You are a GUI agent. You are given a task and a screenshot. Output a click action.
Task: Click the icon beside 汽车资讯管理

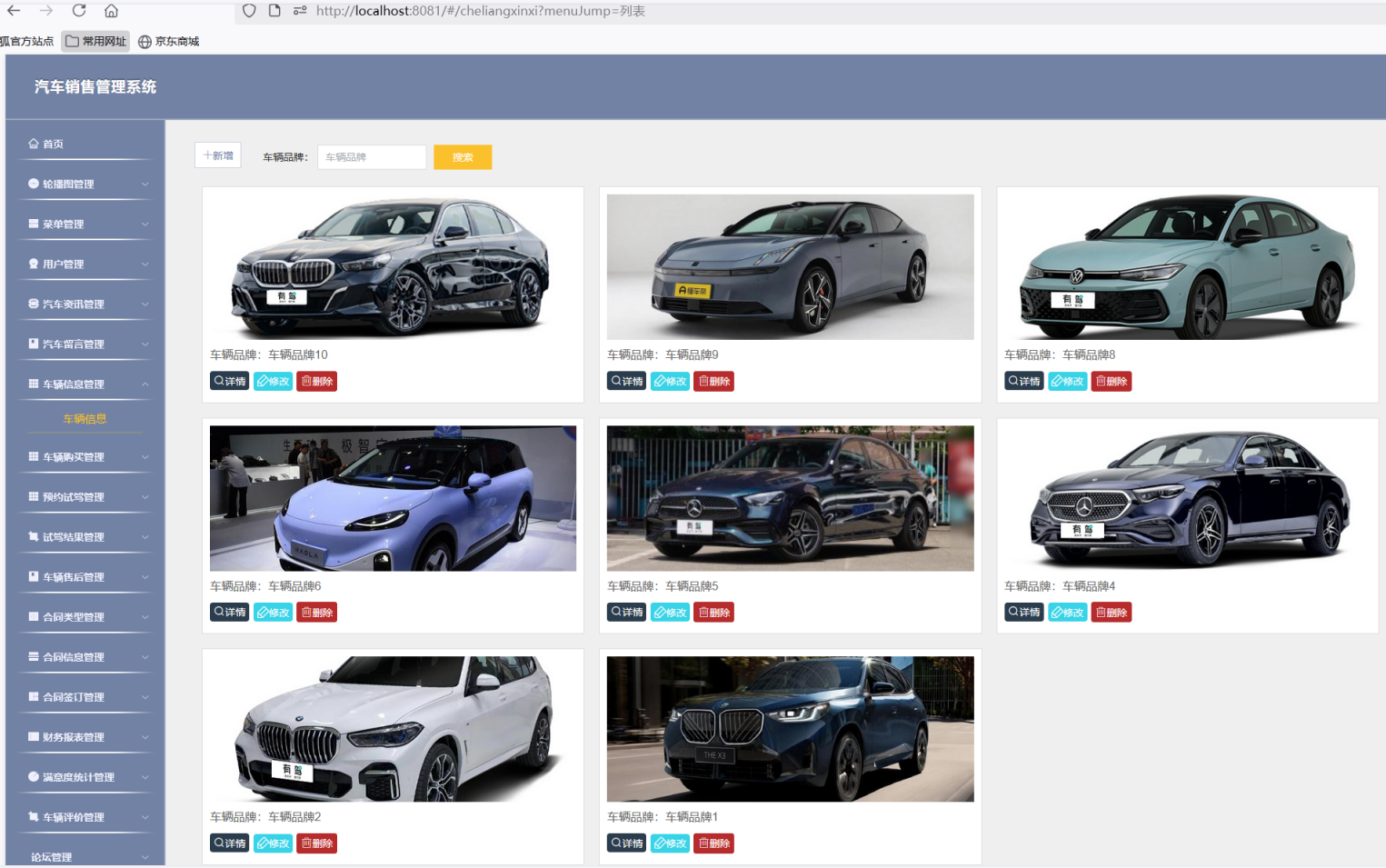[x=34, y=304]
